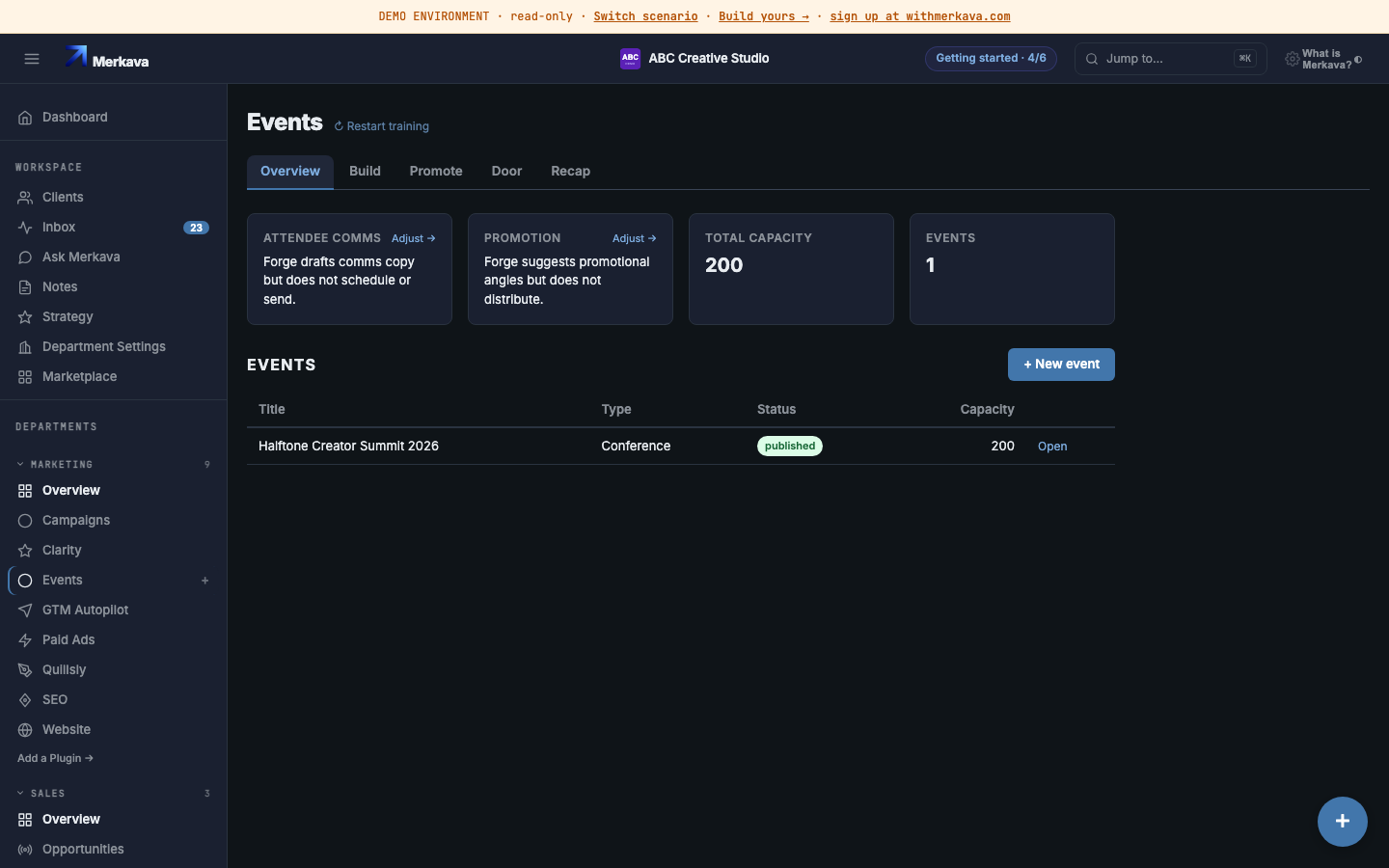Toggle the hamburger sidebar menu
Image resolution: width=1389 pixels, height=868 pixels.
[x=32, y=59]
